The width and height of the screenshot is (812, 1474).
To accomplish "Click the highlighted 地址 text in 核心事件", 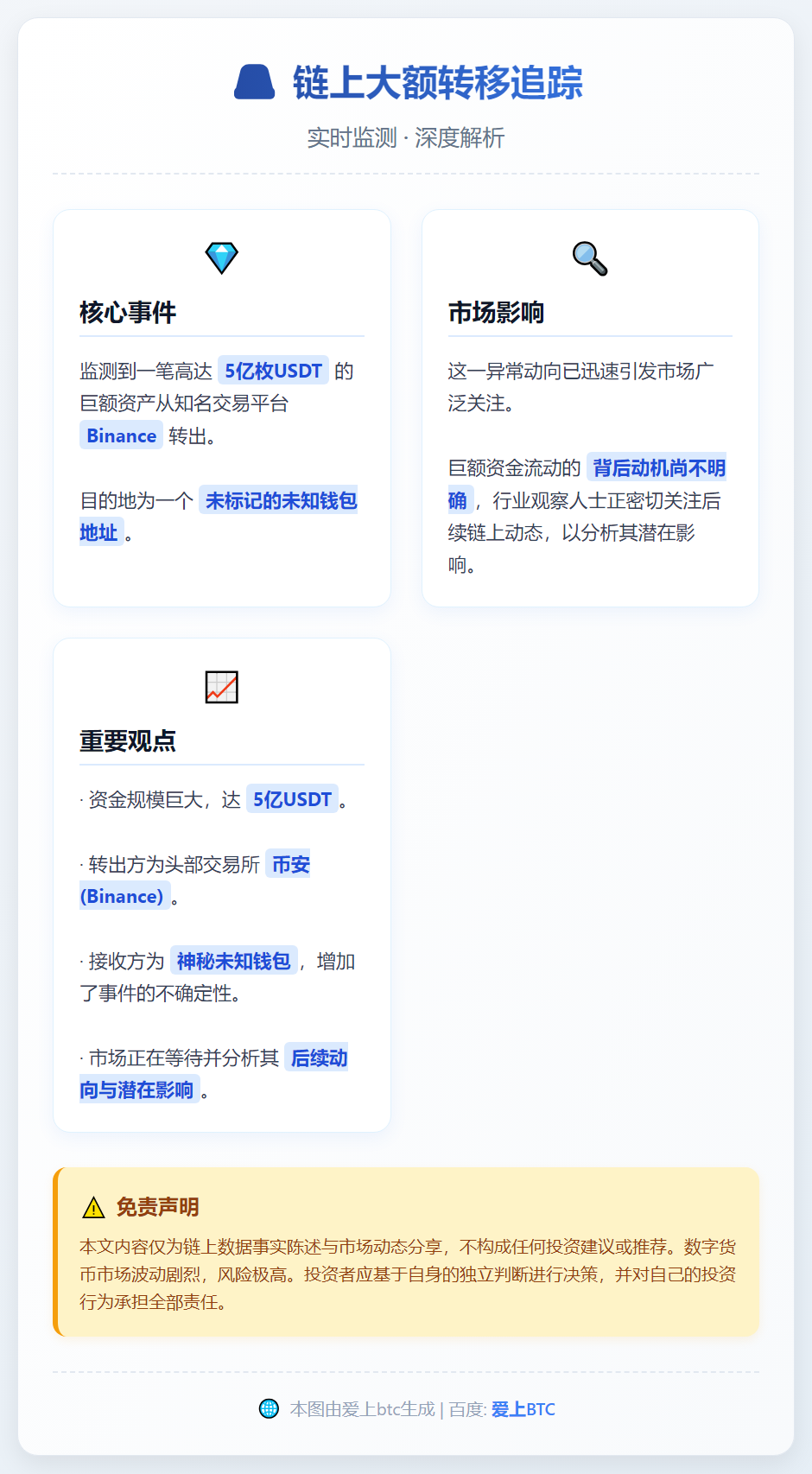I will coord(100,533).
